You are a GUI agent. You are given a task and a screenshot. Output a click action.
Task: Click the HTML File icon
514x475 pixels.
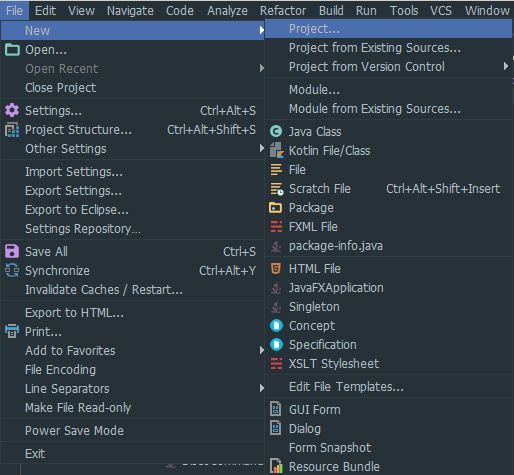tap(276, 268)
